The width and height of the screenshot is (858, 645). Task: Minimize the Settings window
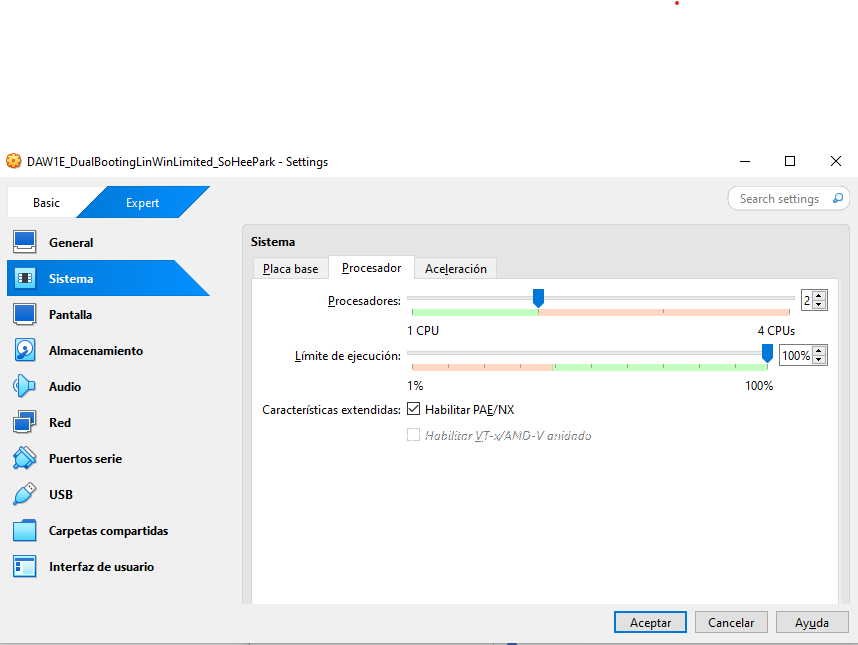[x=745, y=161]
